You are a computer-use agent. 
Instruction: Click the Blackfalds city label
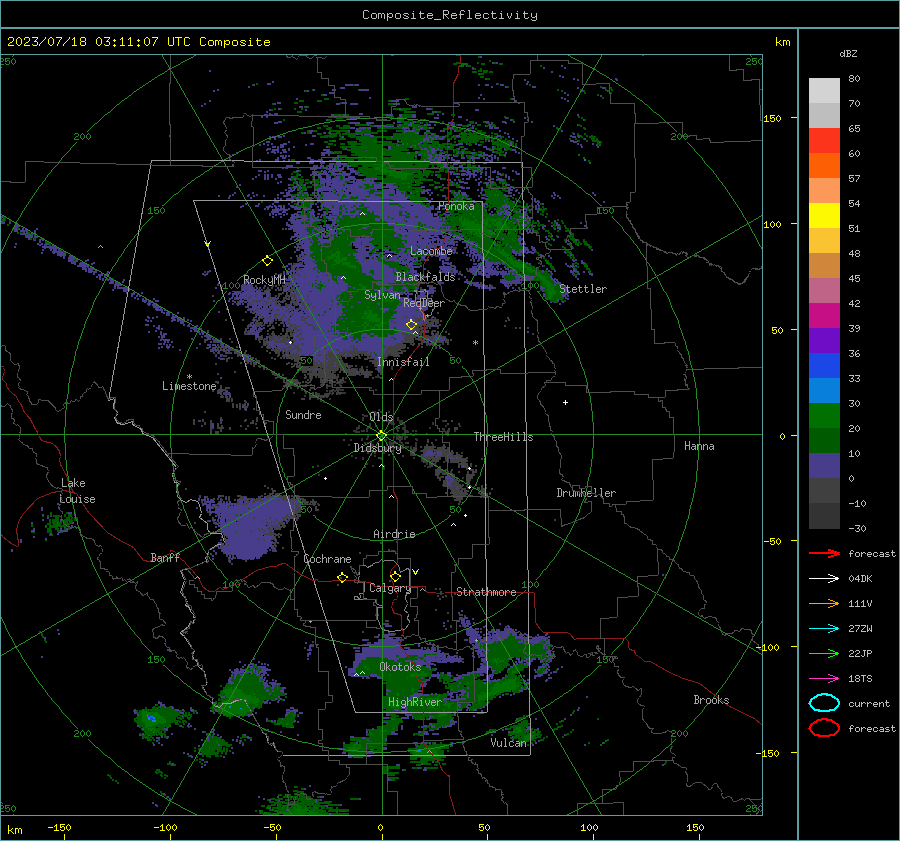pyautogui.click(x=425, y=277)
